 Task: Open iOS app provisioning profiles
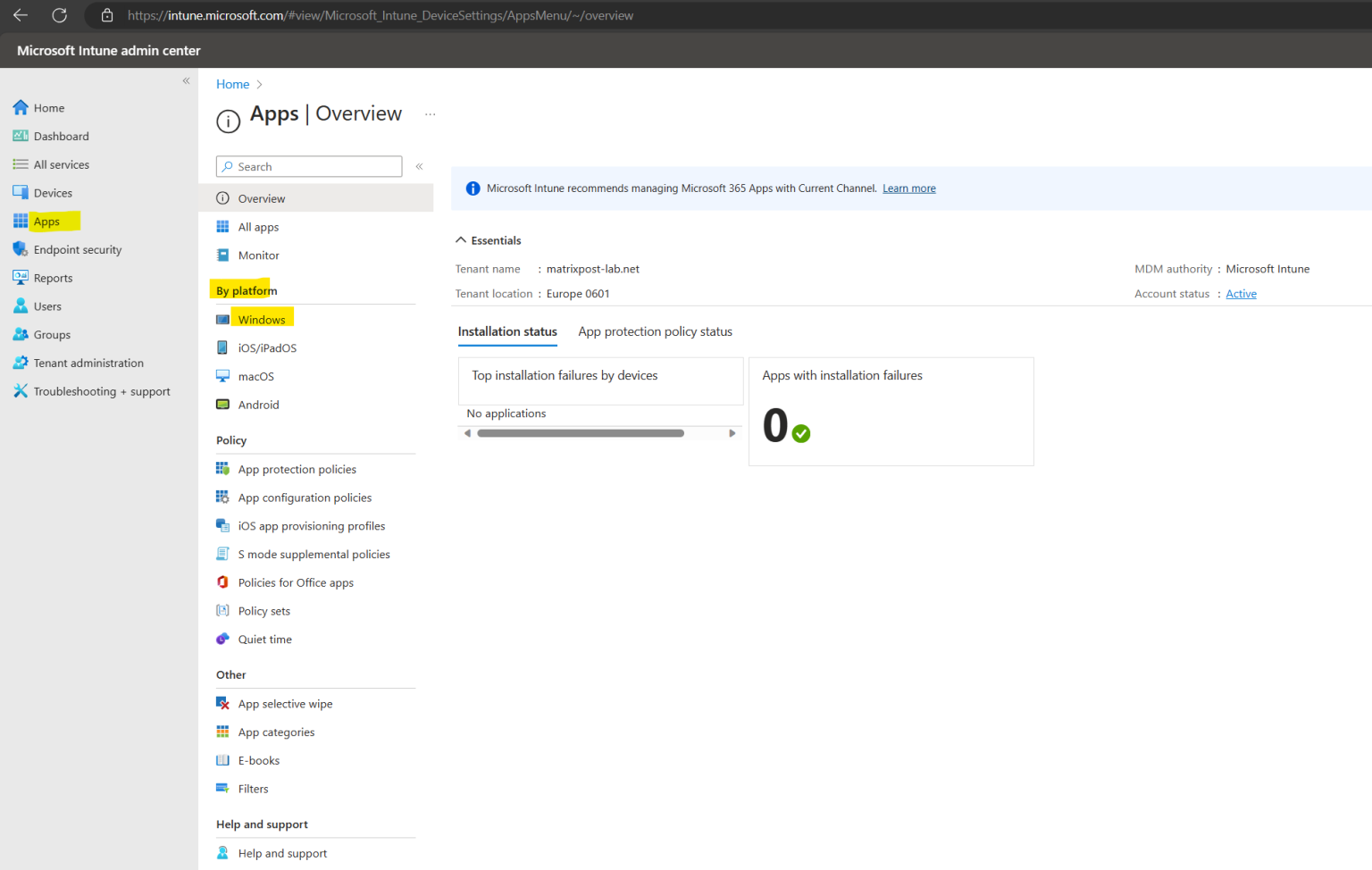tap(311, 525)
